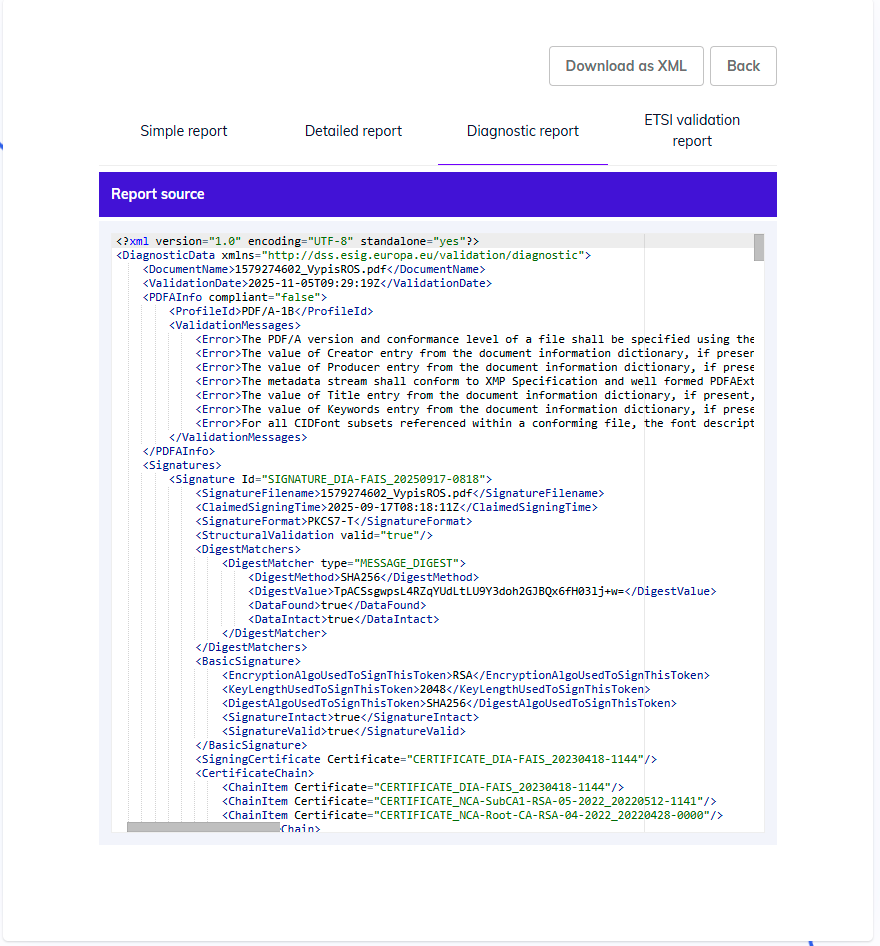
Task: Click the Back button
Action: (x=743, y=66)
